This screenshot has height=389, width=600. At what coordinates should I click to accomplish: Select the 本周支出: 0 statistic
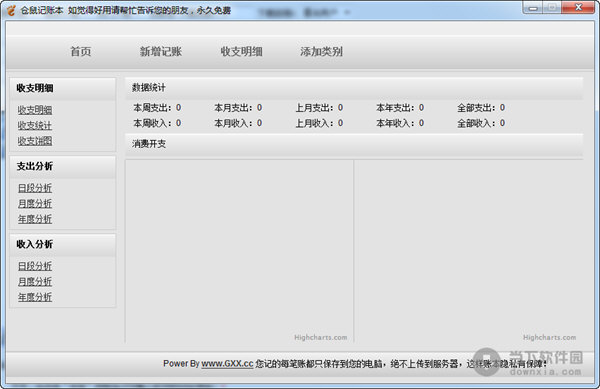coord(157,108)
